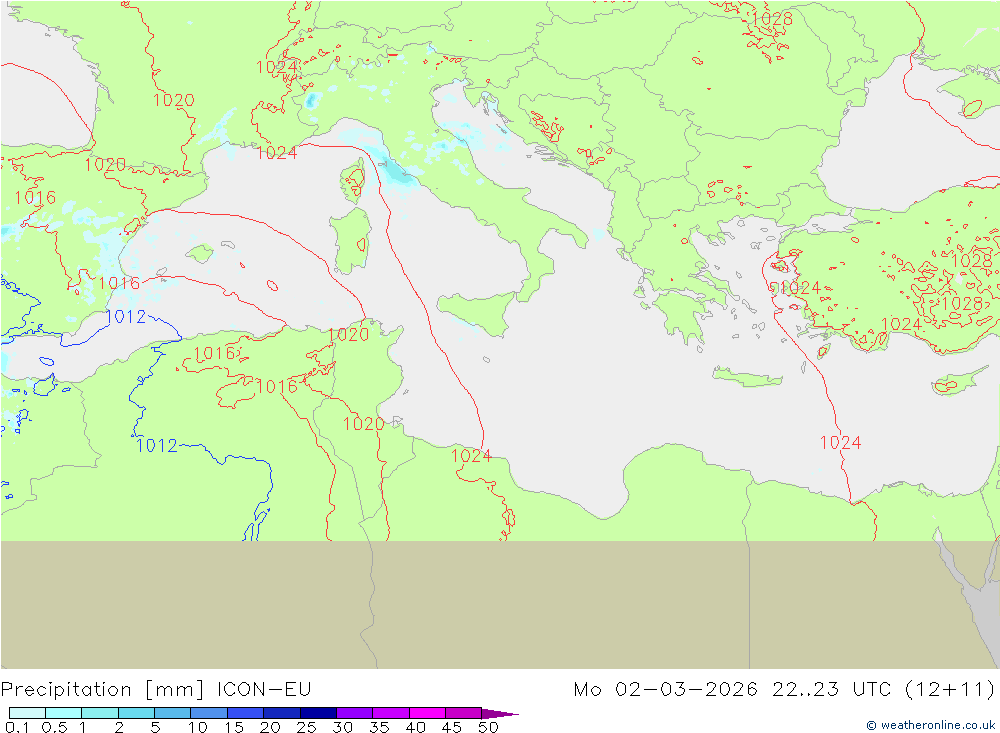This screenshot has width=1000, height=733.
Task: Select the blue 5 to 10 mm swatch
Action: click(173, 713)
